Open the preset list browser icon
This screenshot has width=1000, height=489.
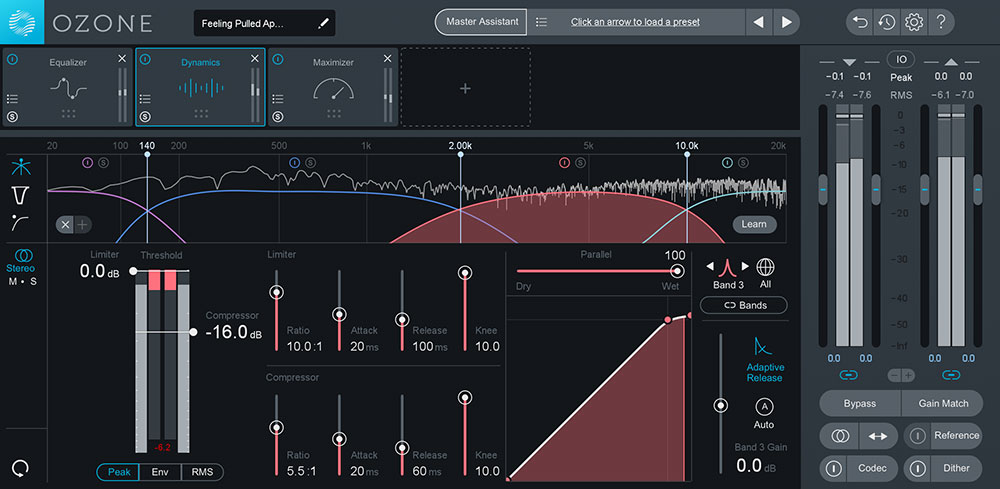[x=541, y=22]
